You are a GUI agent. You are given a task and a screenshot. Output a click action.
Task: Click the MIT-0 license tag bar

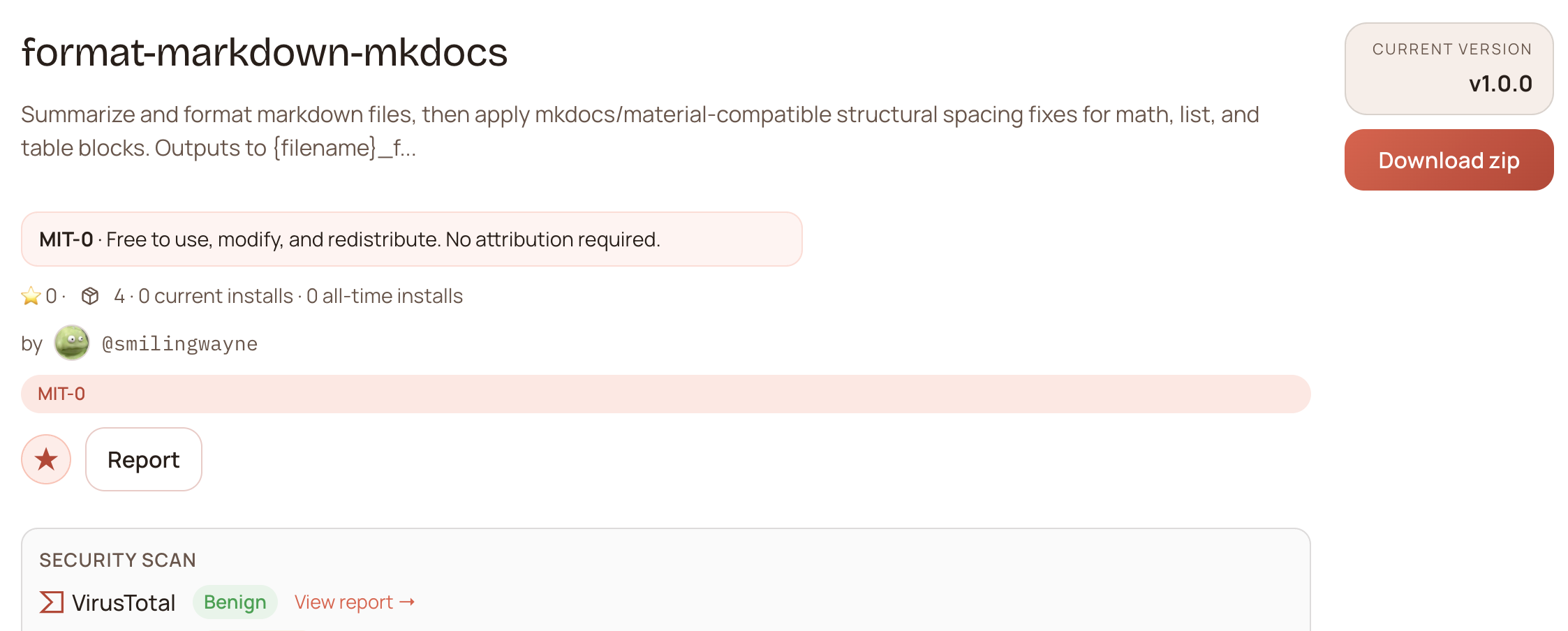(x=665, y=394)
